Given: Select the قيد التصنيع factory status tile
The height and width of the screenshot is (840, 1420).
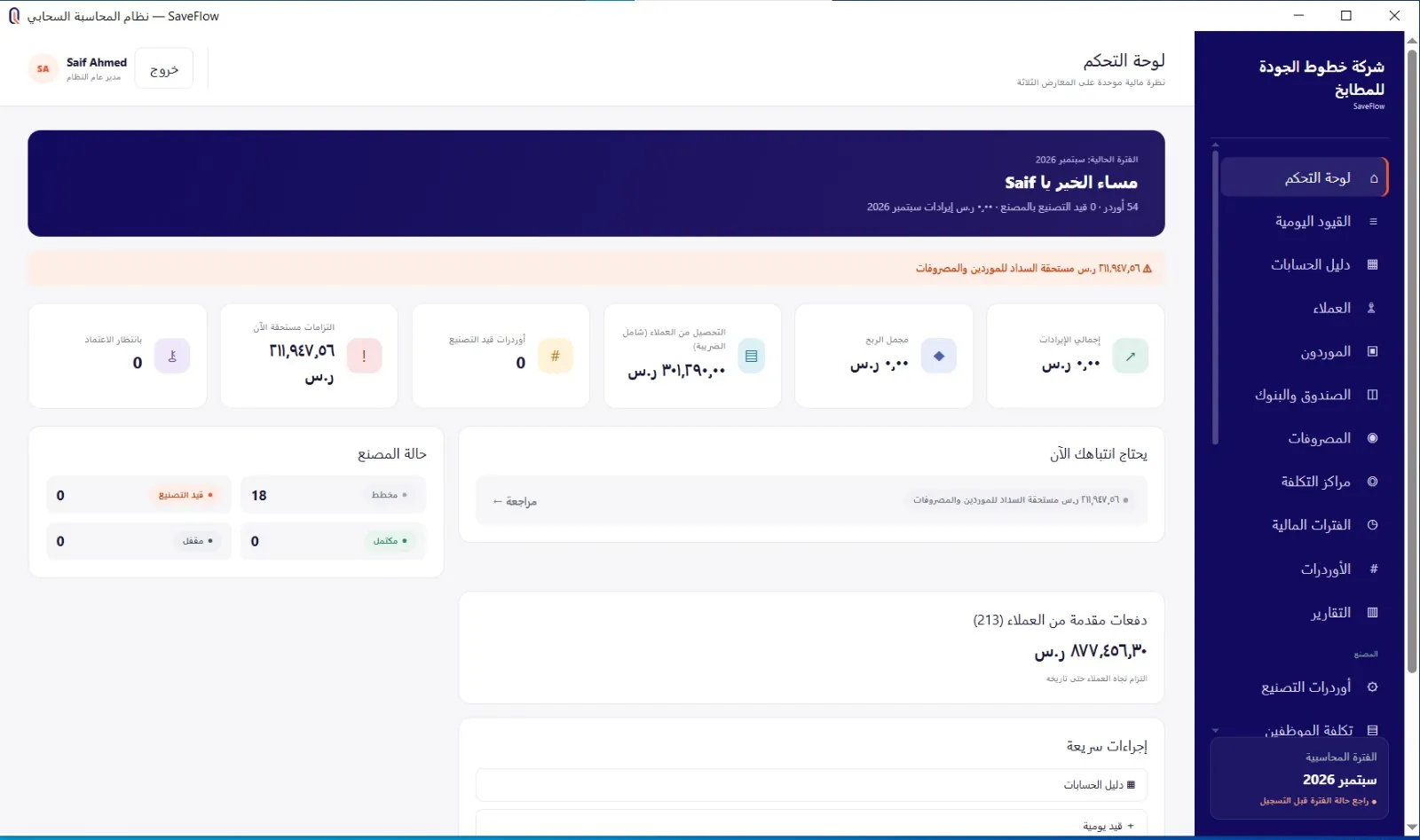Looking at the screenshot, I should [139, 495].
